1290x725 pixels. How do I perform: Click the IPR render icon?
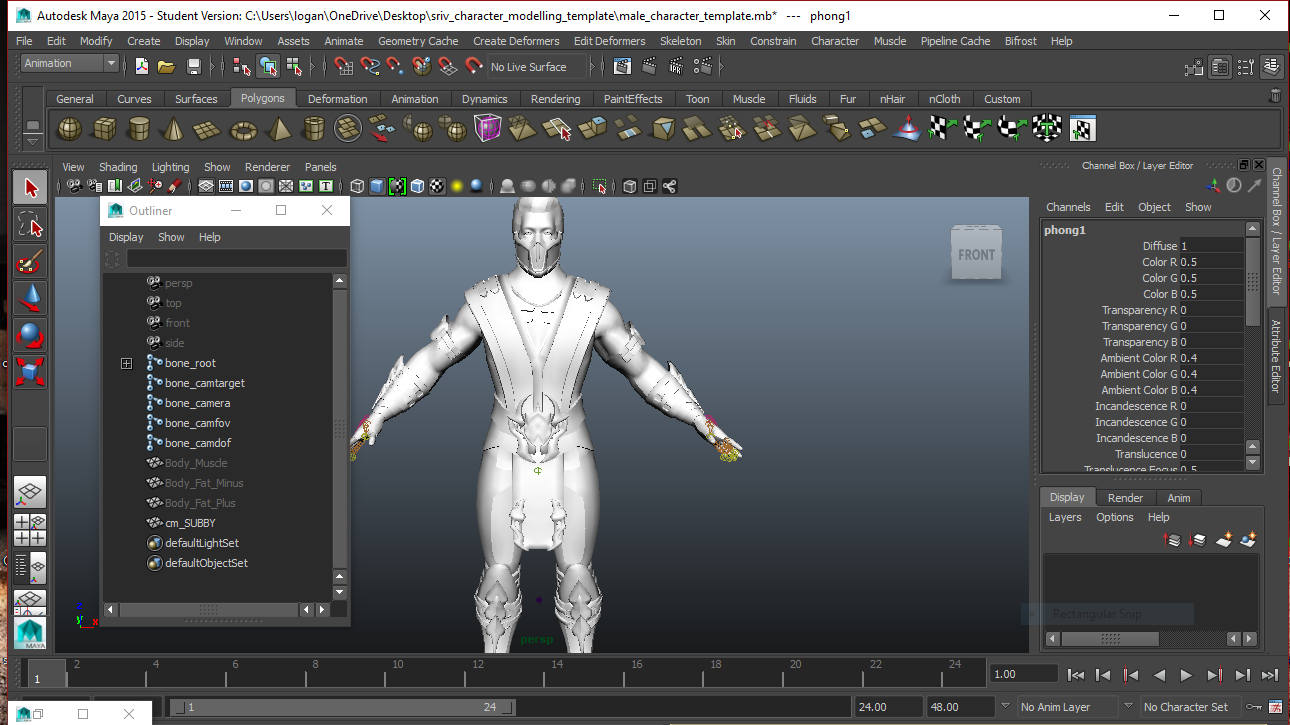coord(677,67)
